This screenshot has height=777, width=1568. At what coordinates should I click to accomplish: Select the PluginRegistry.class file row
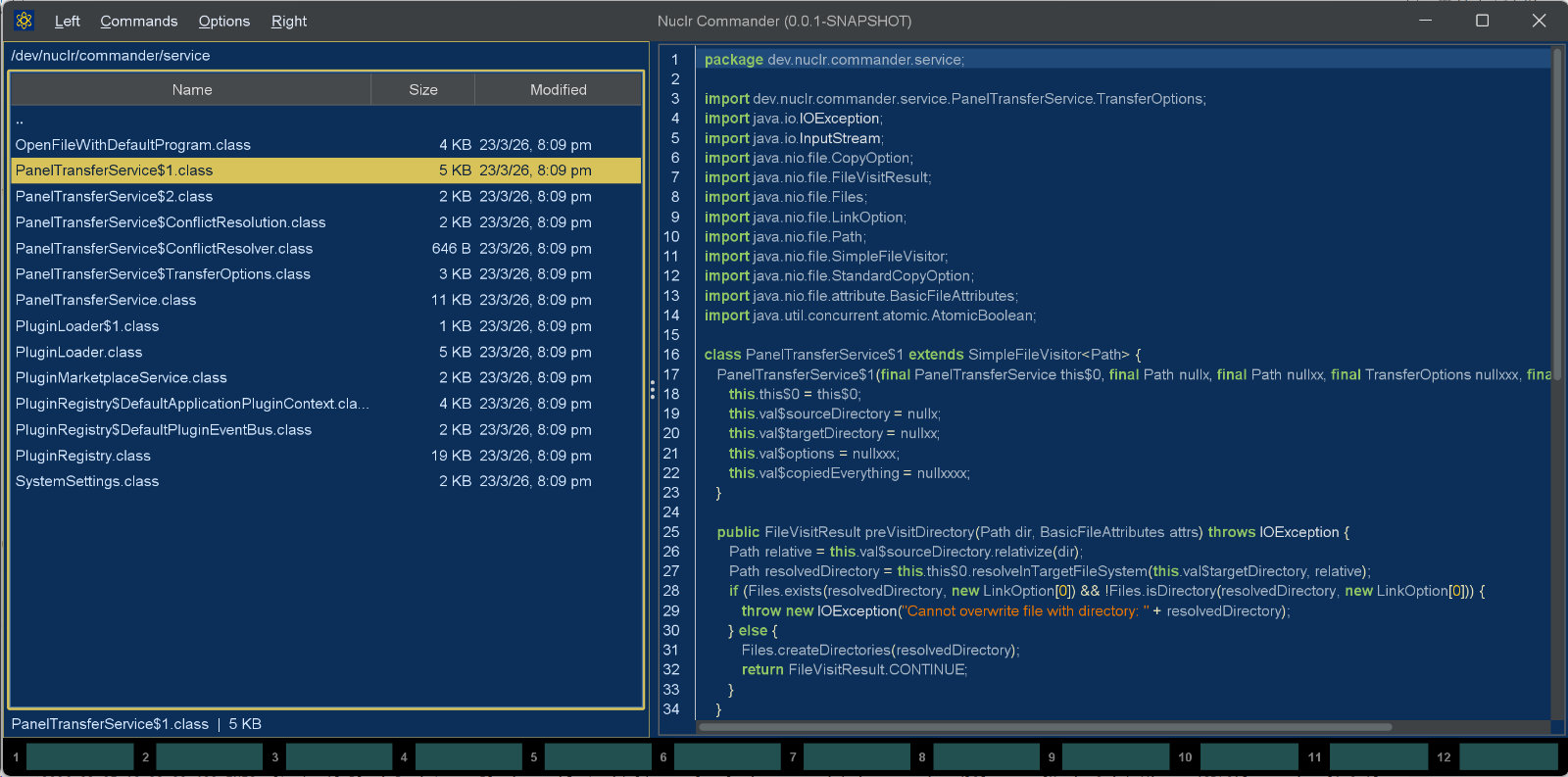[x=326, y=456]
